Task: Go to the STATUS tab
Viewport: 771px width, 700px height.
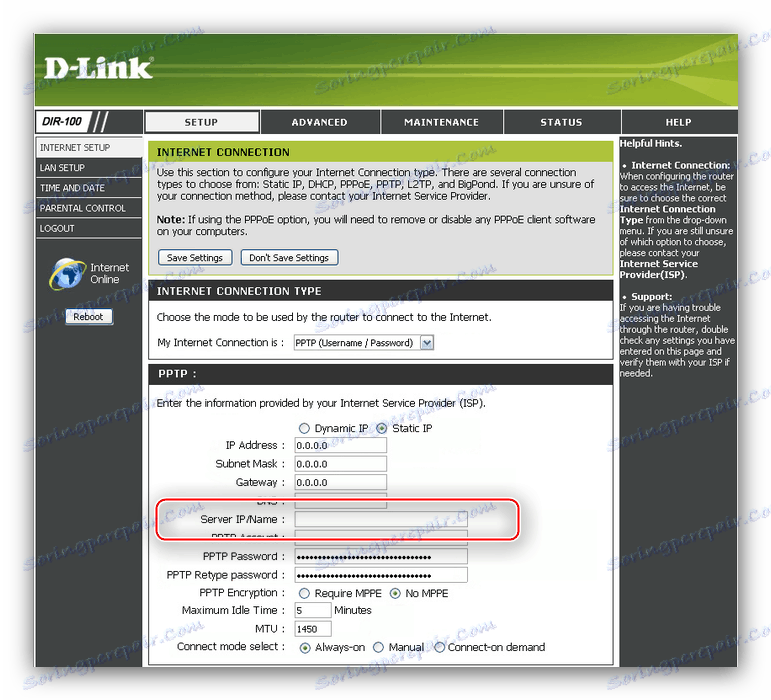Action: coord(562,122)
